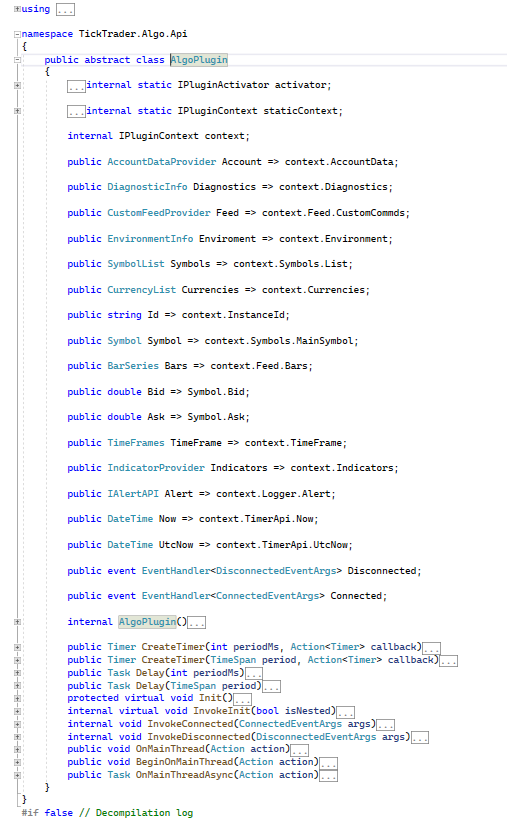Click the Decompilation log comment line

[x=107, y=813]
